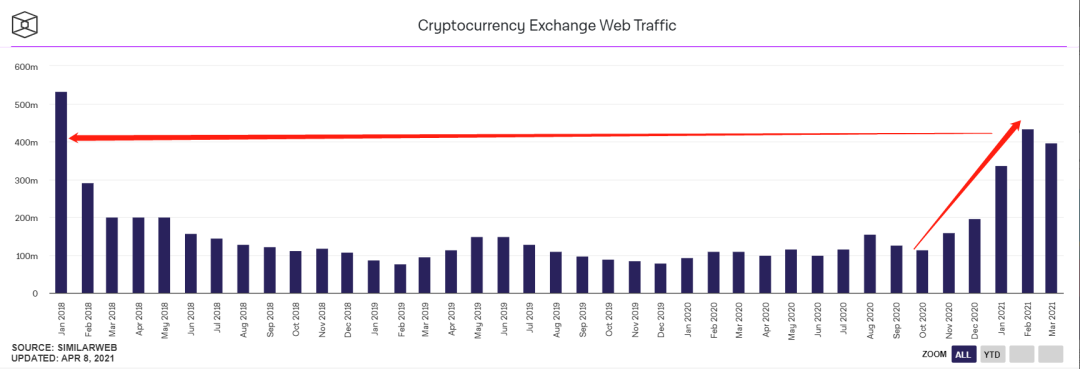Click the May 2019 traffic bar
Screen dimensions: 1080x369
(x=477, y=265)
